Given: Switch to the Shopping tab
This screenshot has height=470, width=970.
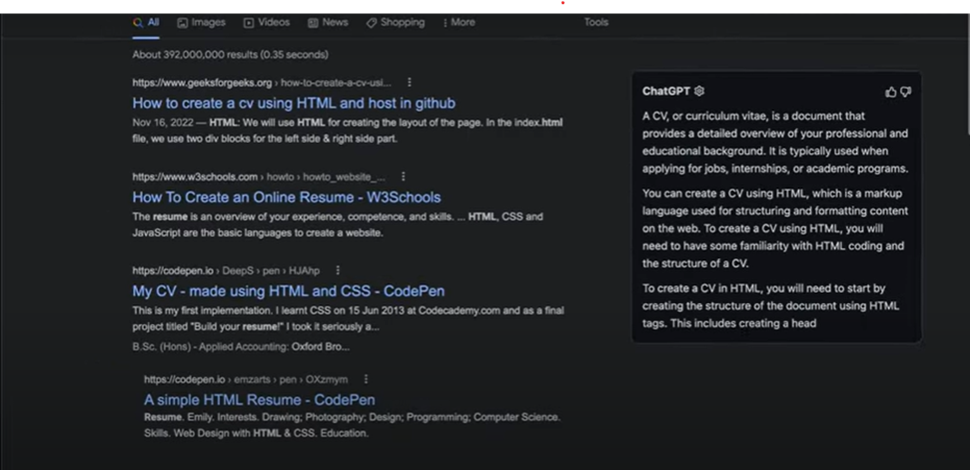Looking at the screenshot, I should coord(395,22).
